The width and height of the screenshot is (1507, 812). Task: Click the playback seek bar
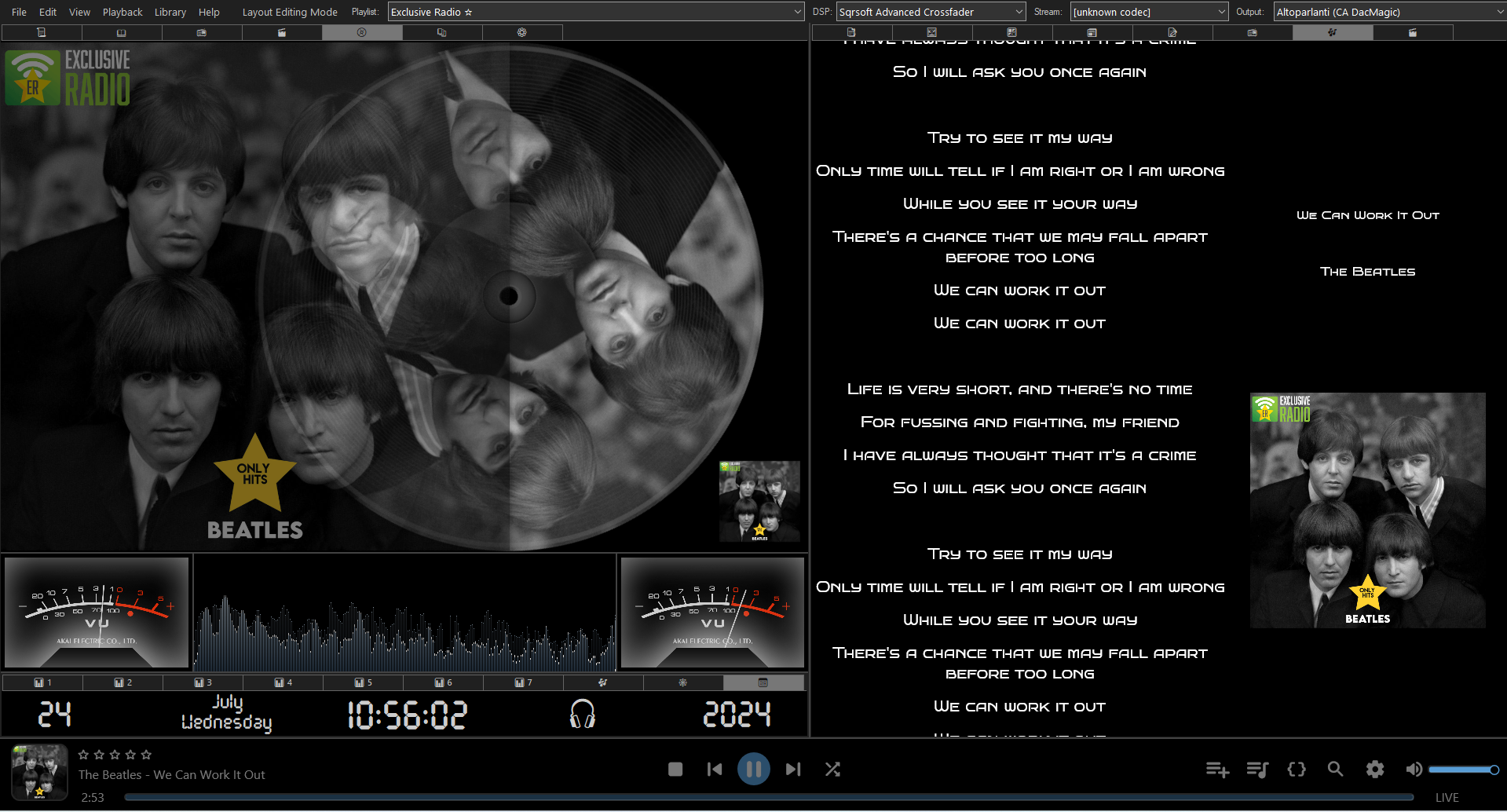click(770, 797)
